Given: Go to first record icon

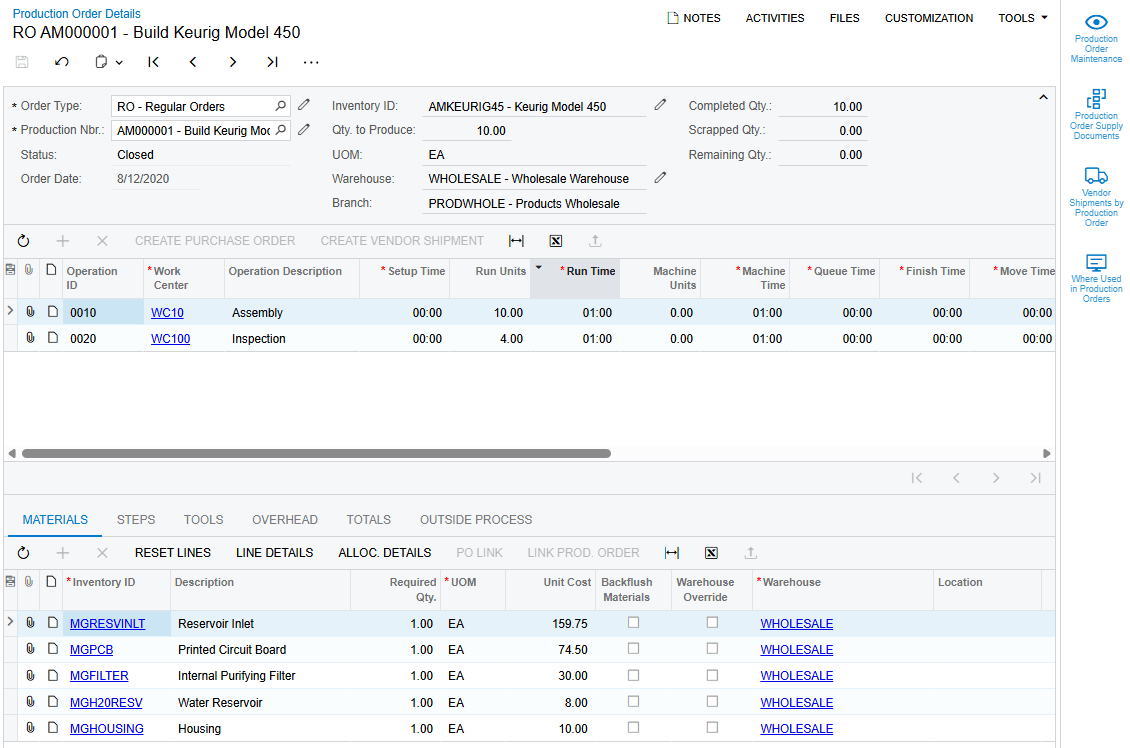Looking at the screenshot, I should pos(154,62).
